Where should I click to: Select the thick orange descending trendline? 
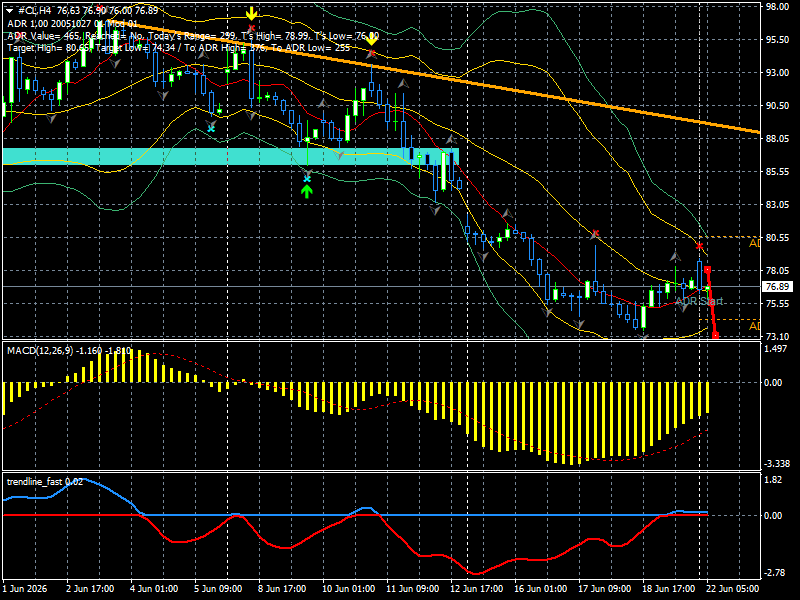tap(434, 77)
